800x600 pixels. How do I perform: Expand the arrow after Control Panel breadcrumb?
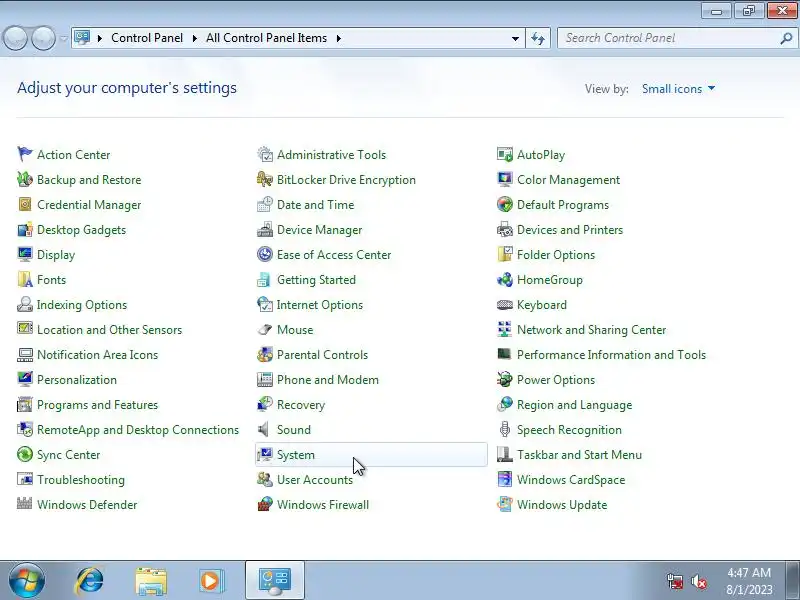coord(194,38)
